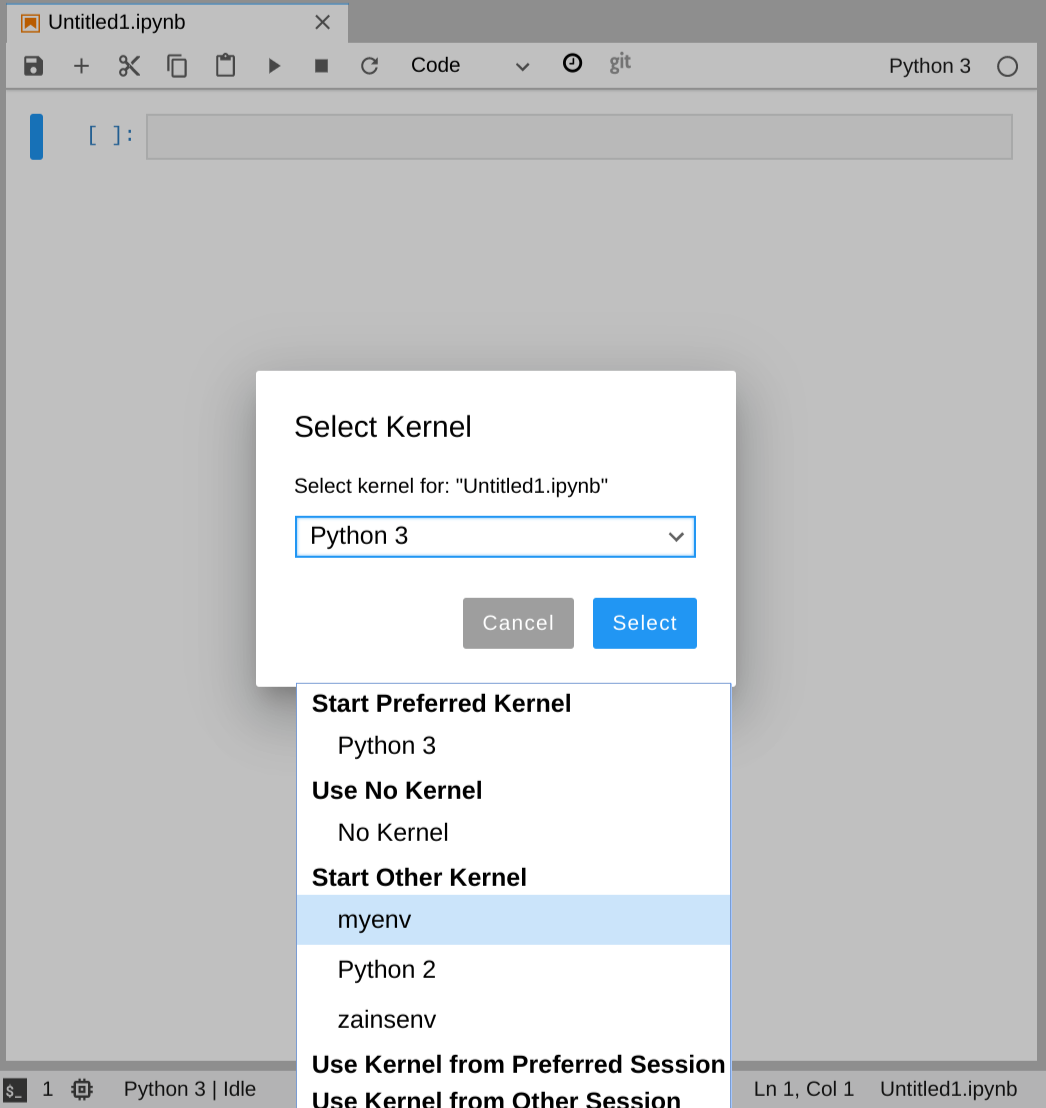Expand Use Kernel from Other Session

coord(495,1099)
